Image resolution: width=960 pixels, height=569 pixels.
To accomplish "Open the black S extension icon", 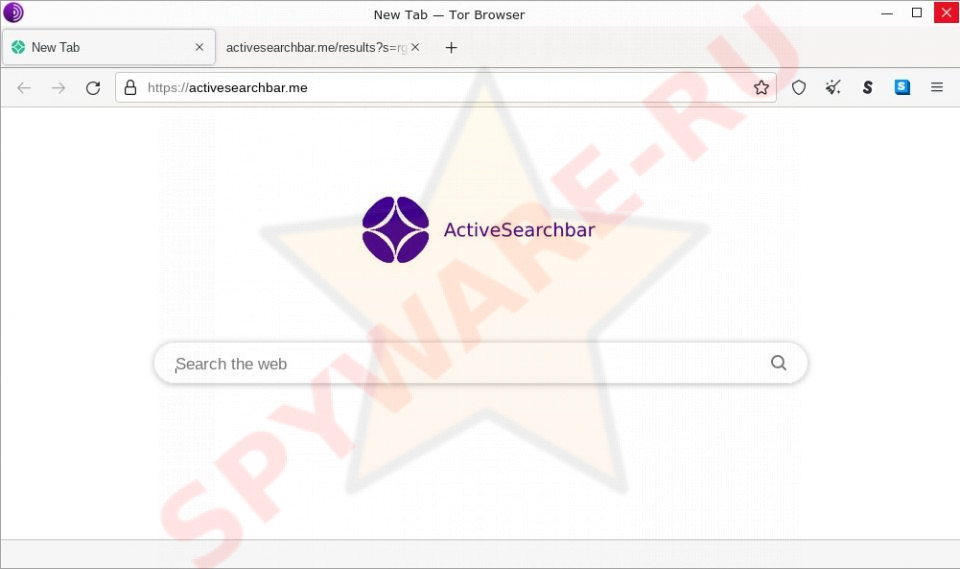I will coord(868,88).
